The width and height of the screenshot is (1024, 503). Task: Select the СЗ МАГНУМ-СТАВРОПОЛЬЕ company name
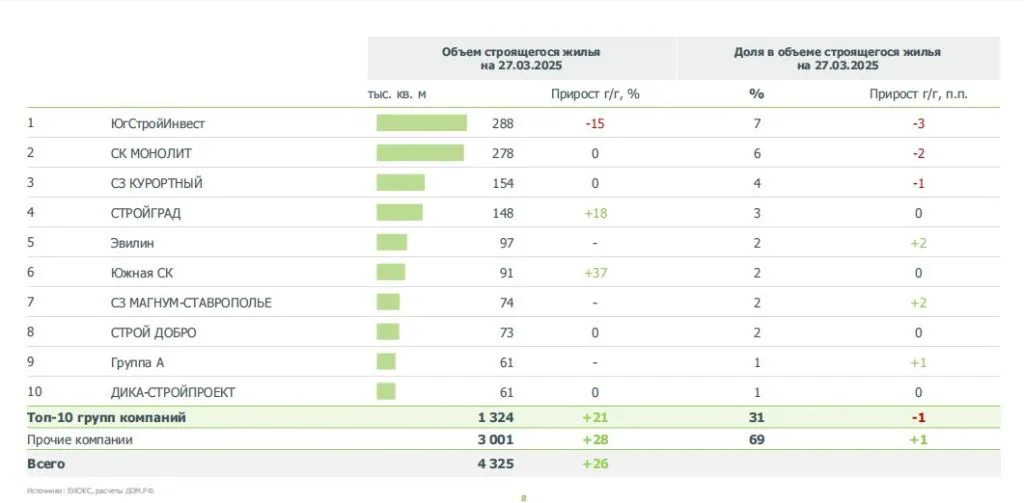coord(191,302)
